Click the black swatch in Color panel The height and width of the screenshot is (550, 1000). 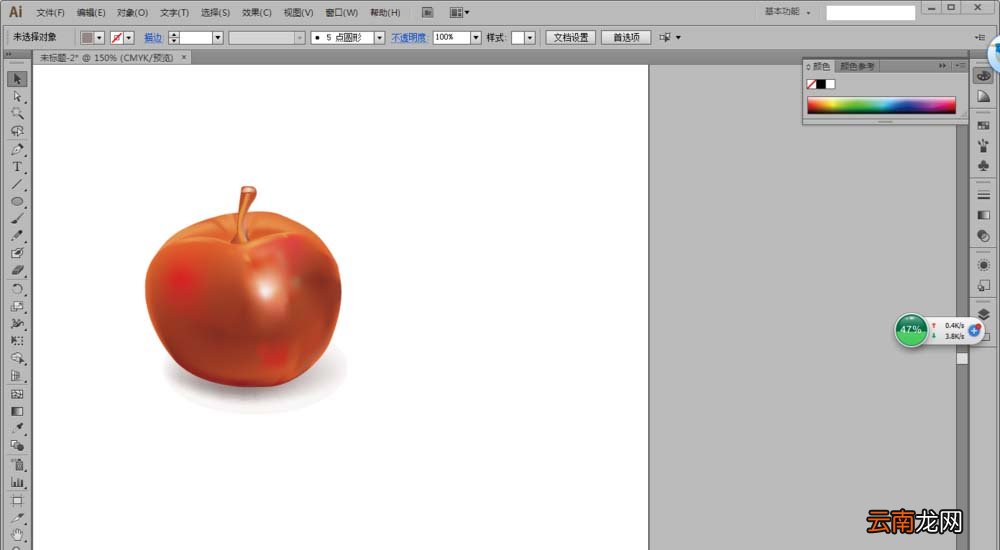[x=821, y=84]
